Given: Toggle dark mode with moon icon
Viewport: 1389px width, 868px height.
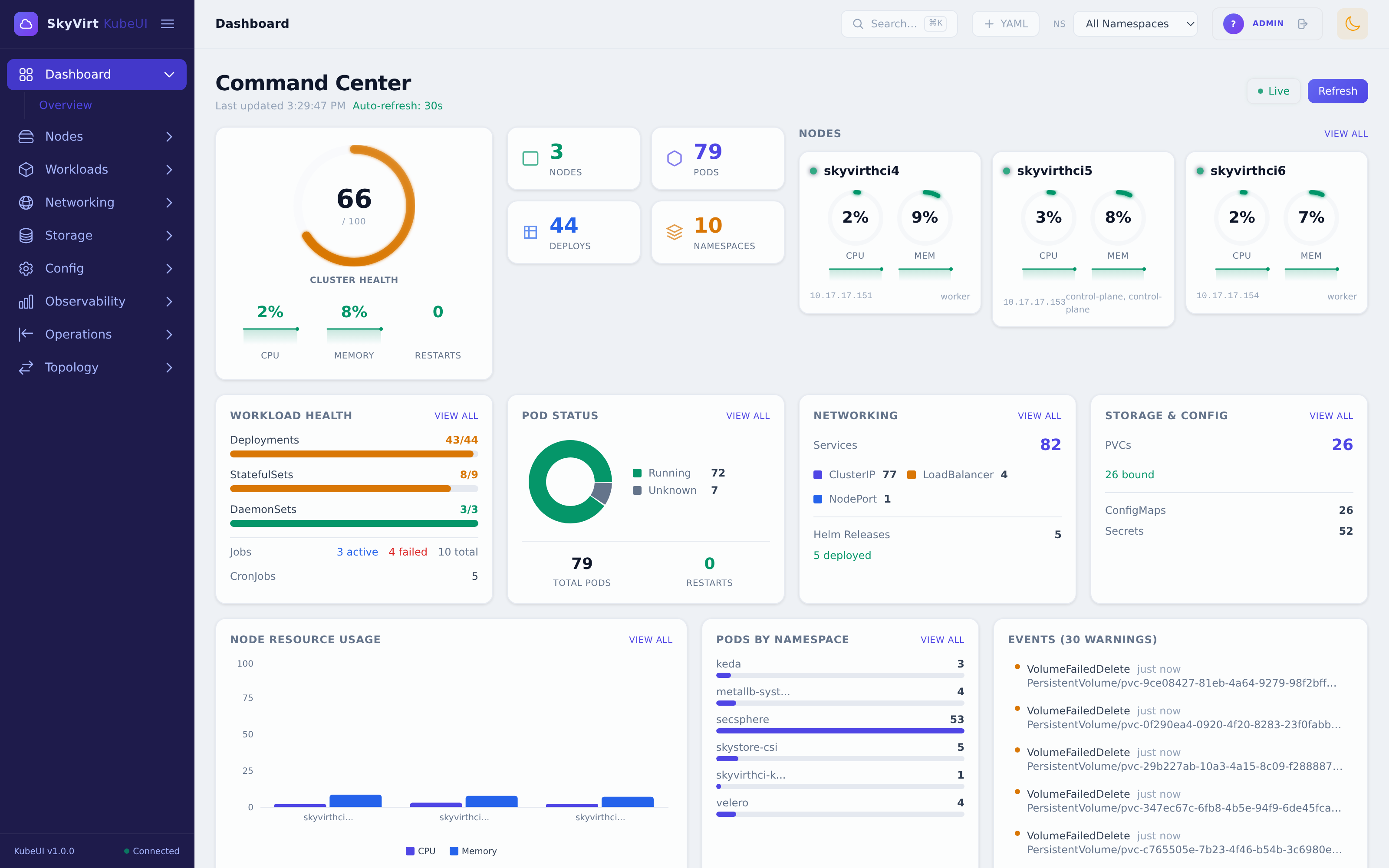Looking at the screenshot, I should tap(1352, 23).
